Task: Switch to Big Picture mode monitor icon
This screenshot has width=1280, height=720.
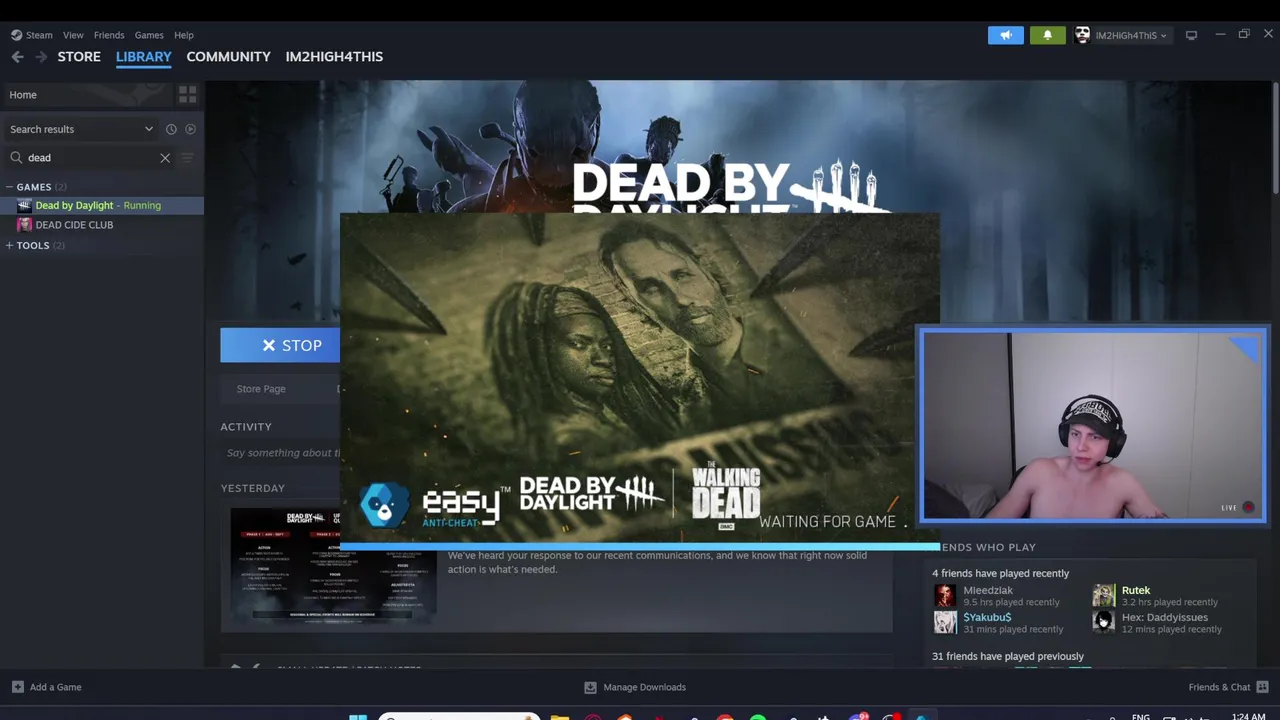Action: (1191, 35)
